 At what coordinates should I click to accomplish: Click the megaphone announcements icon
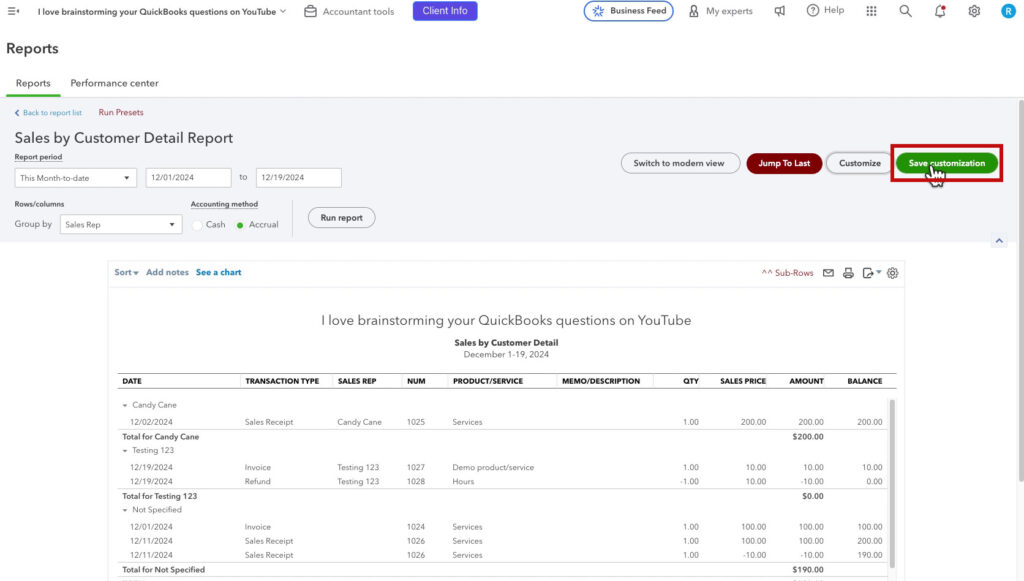pyautogui.click(x=781, y=11)
